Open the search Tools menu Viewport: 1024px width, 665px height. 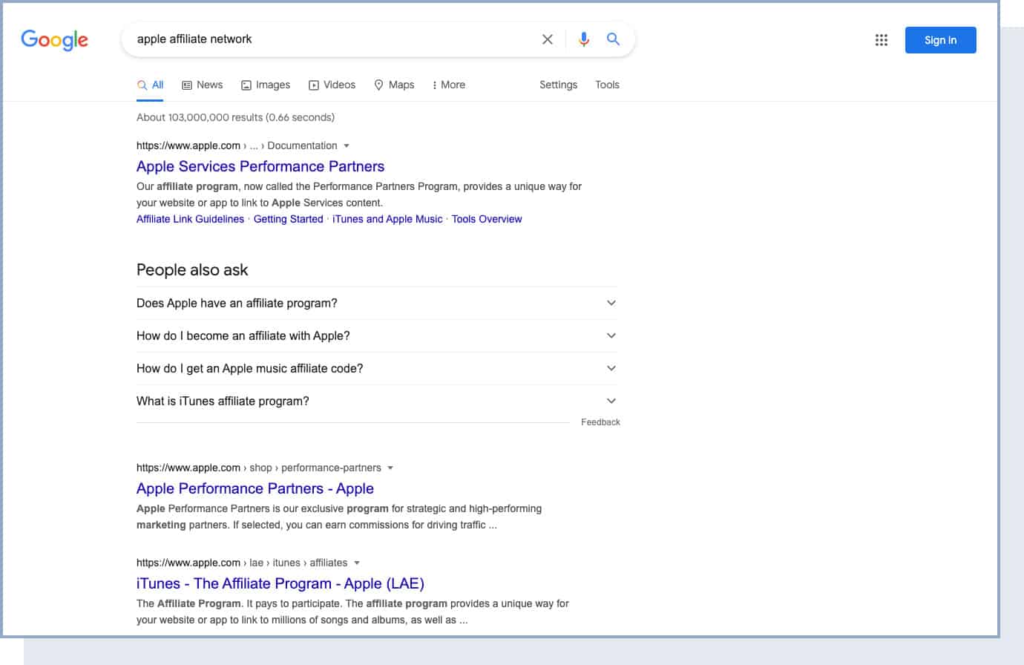click(x=607, y=85)
